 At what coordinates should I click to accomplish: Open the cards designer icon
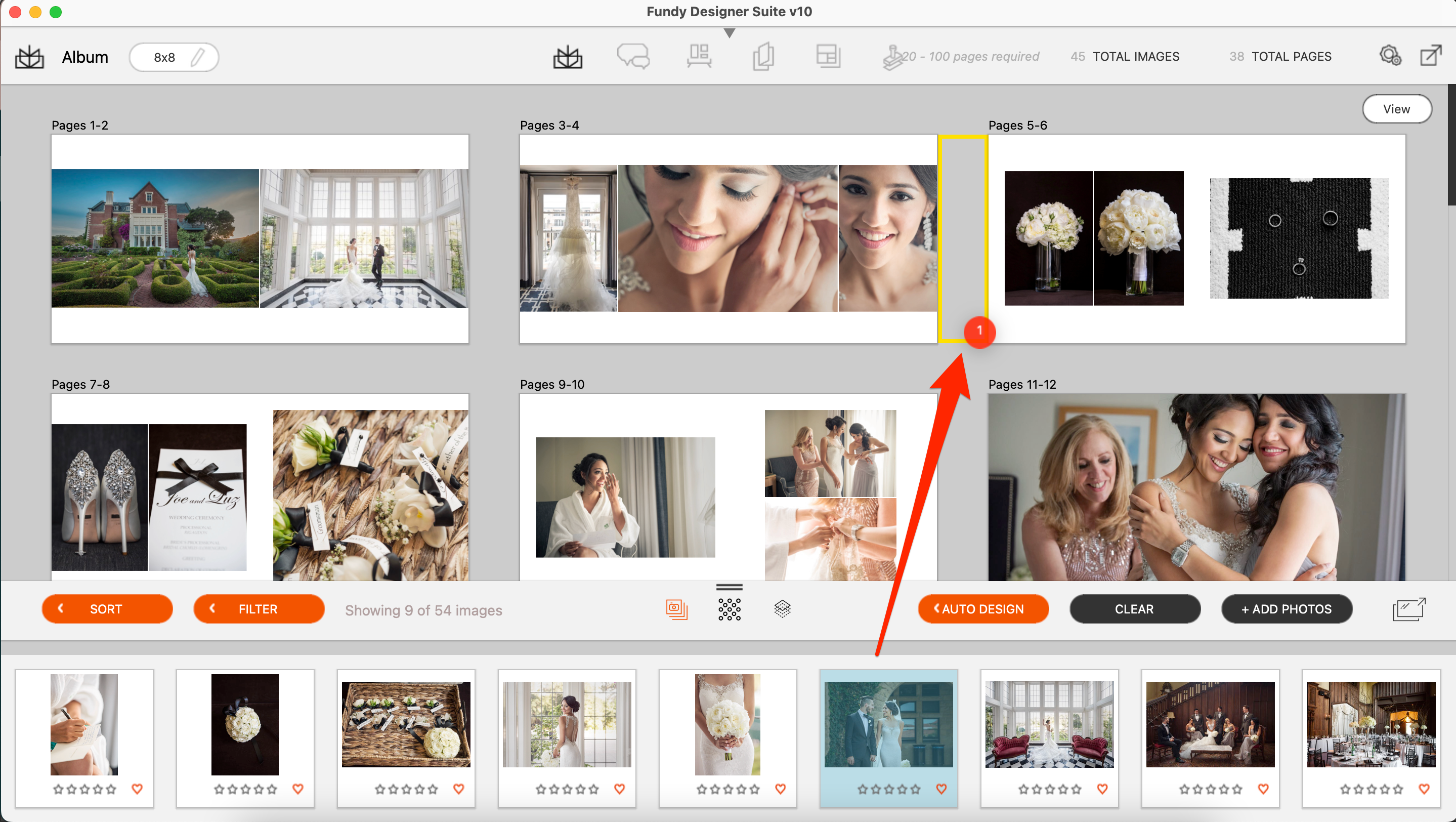point(763,57)
